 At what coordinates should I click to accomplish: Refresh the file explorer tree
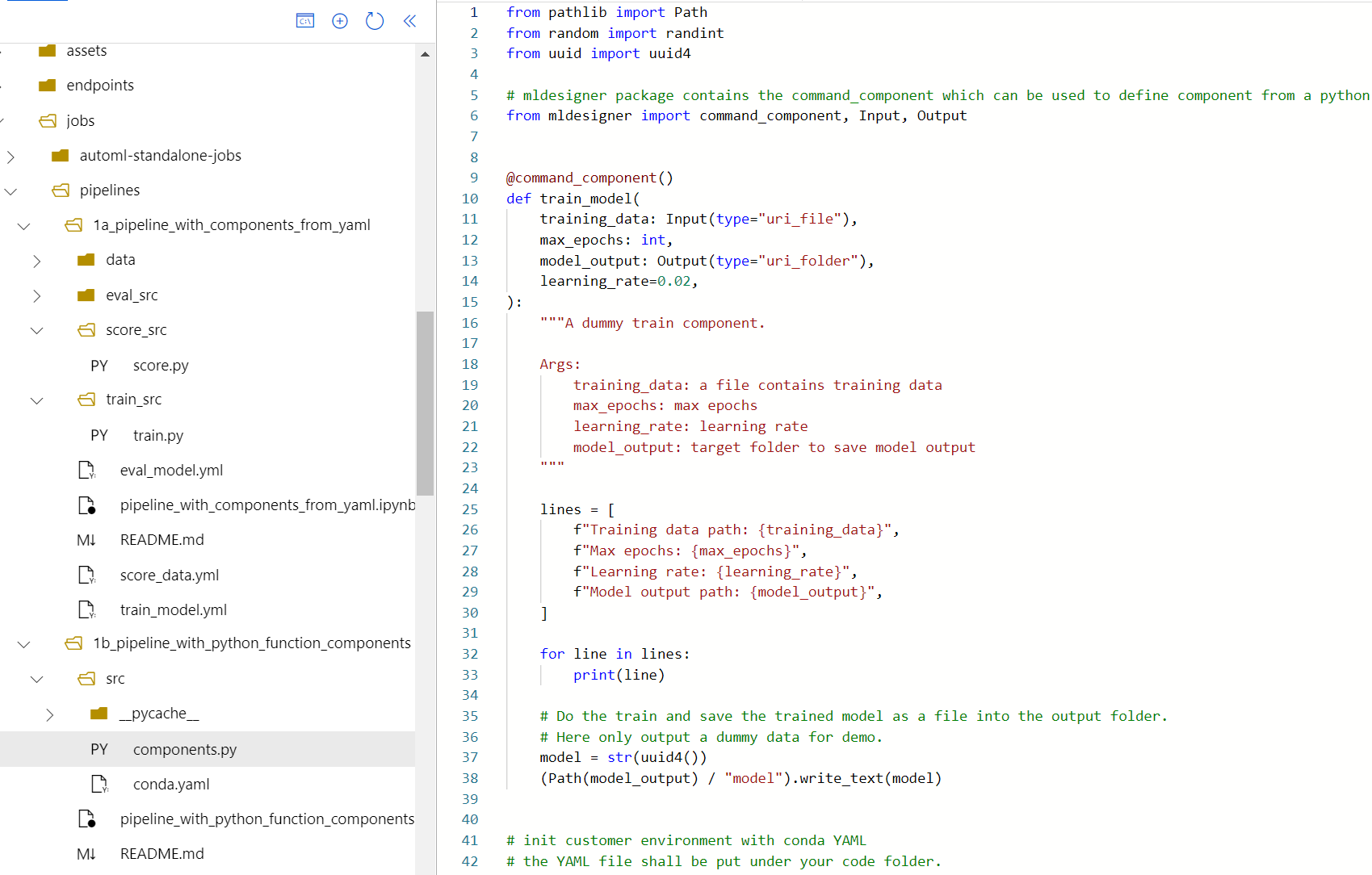coord(375,21)
